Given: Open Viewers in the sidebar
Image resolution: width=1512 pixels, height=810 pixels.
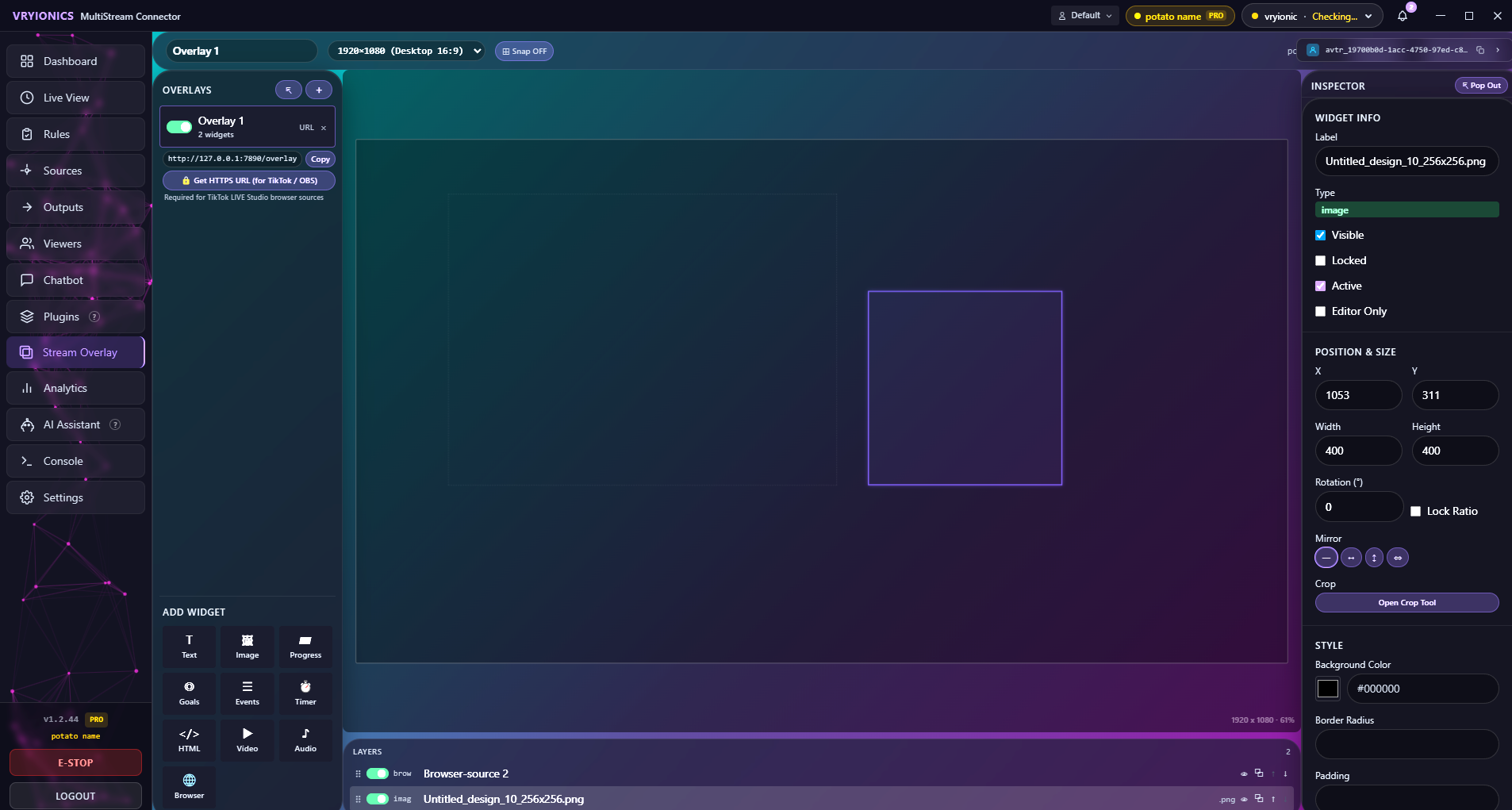Looking at the screenshot, I should click(75, 244).
